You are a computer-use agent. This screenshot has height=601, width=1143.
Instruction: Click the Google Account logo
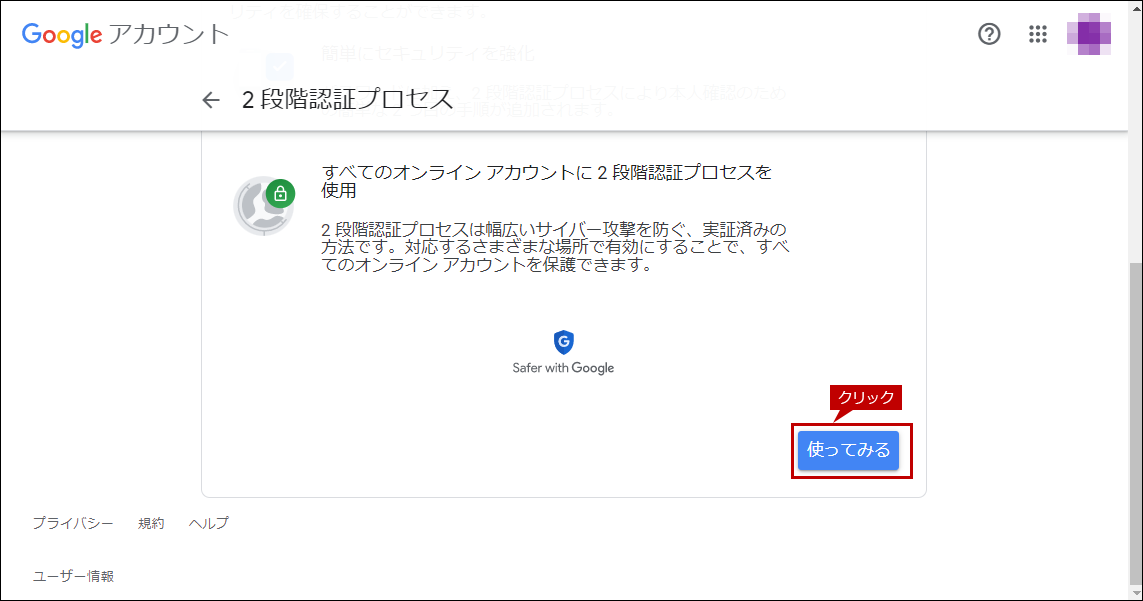click(x=125, y=34)
